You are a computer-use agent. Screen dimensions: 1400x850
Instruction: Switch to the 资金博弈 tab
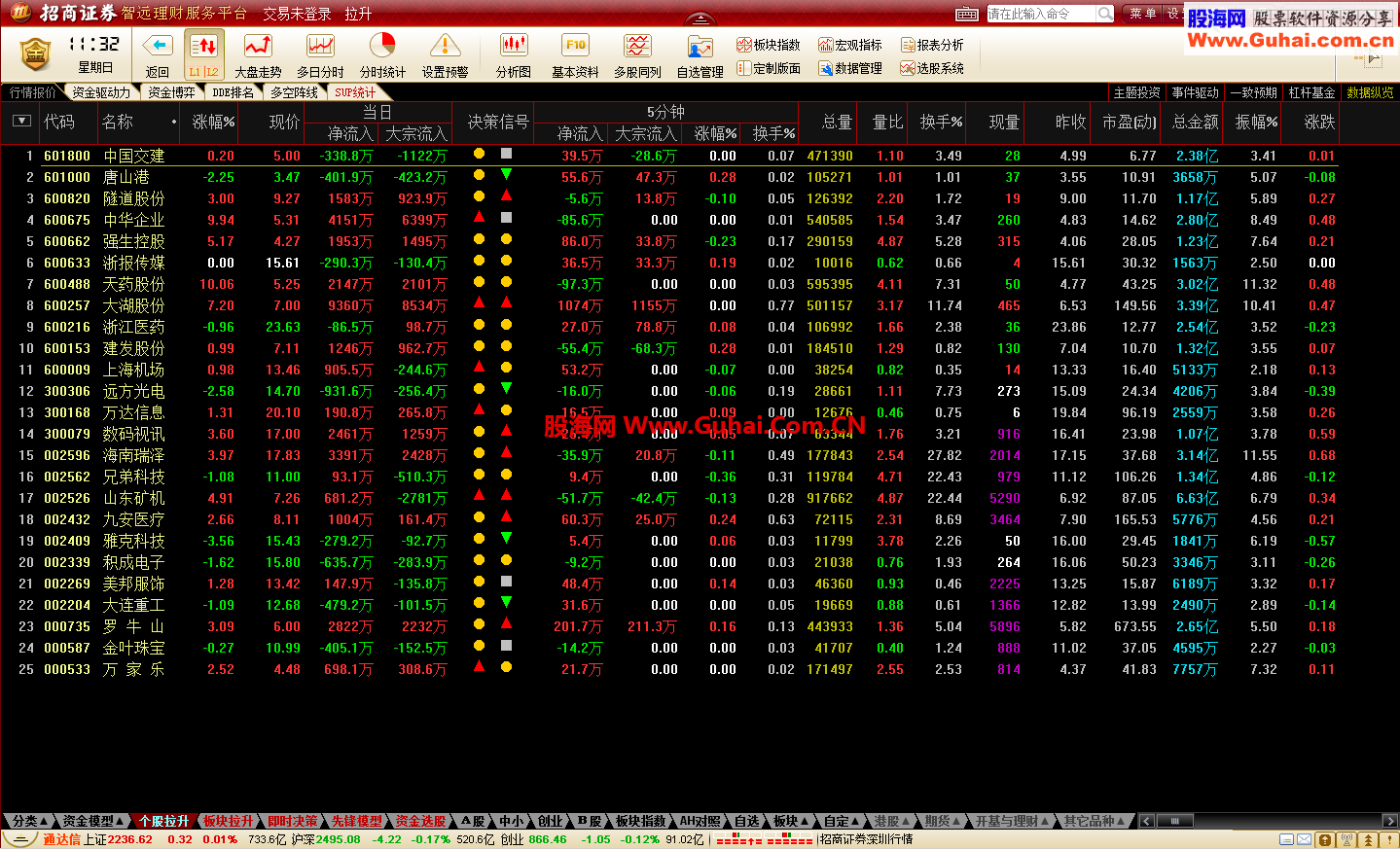(x=171, y=92)
